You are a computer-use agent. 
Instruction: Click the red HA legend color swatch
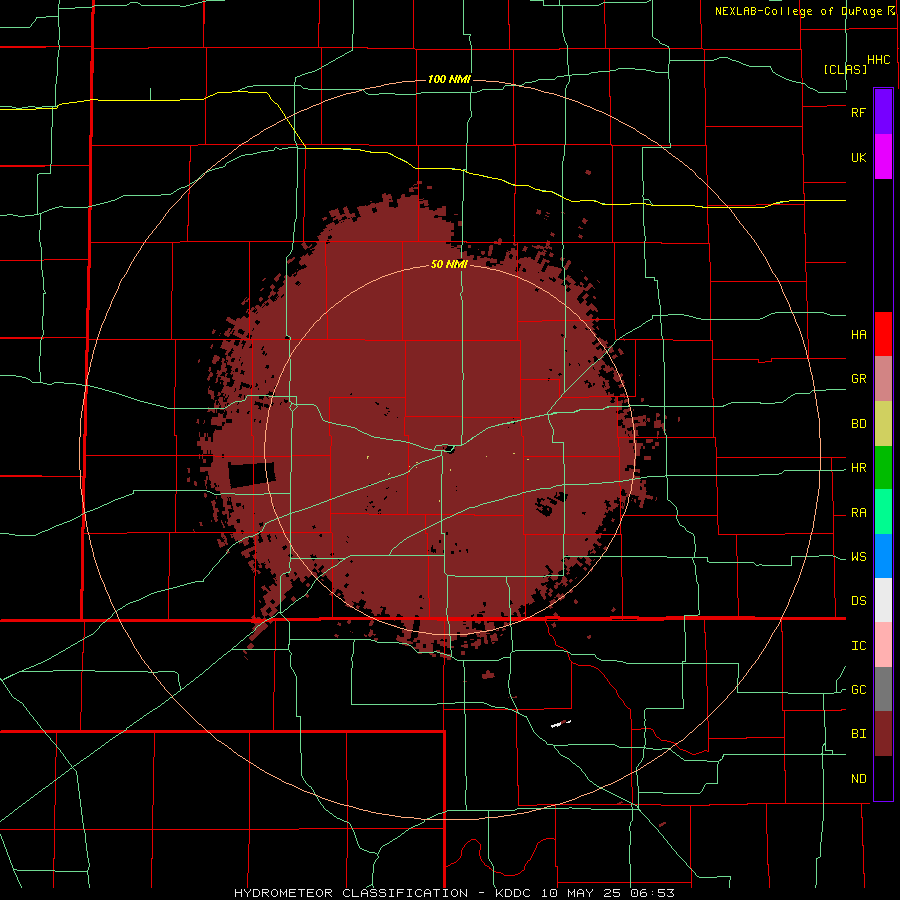[x=883, y=334]
